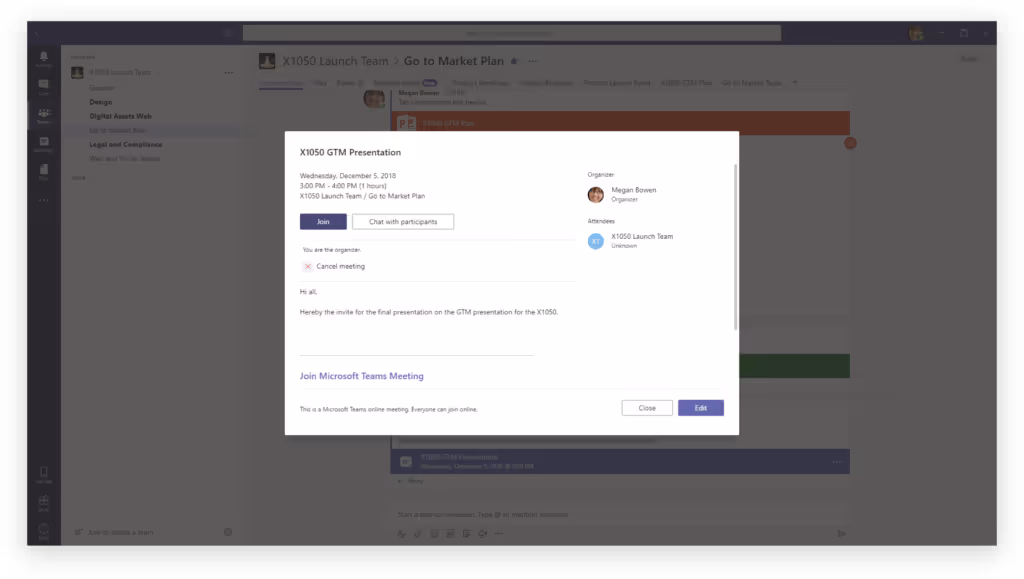Join the X1050 GTM Presentation meeting
Viewport: 1024px width, 579px height.
point(323,222)
